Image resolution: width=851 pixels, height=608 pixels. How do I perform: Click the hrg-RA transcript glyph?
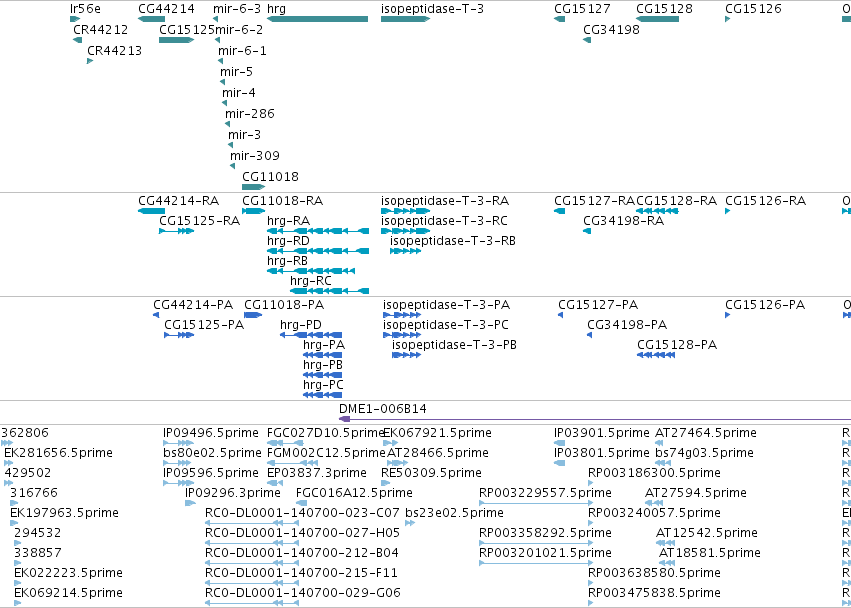(318, 231)
